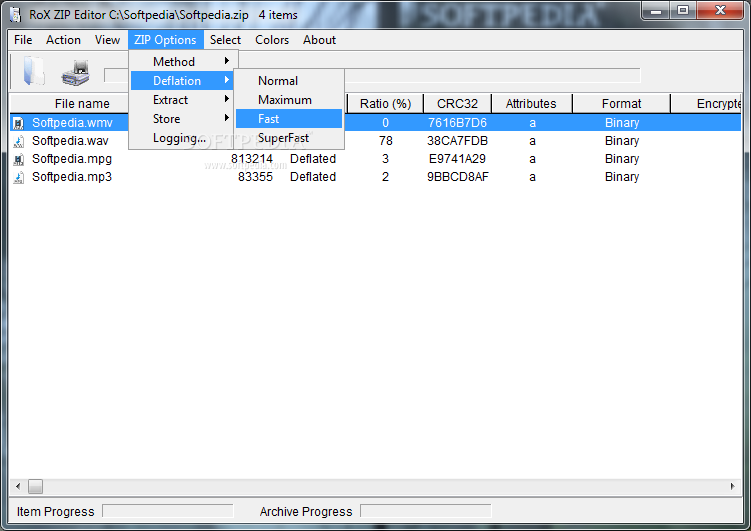Screen dimensions: 751x531
Task: Open the View menu
Action: pos(107,40)
